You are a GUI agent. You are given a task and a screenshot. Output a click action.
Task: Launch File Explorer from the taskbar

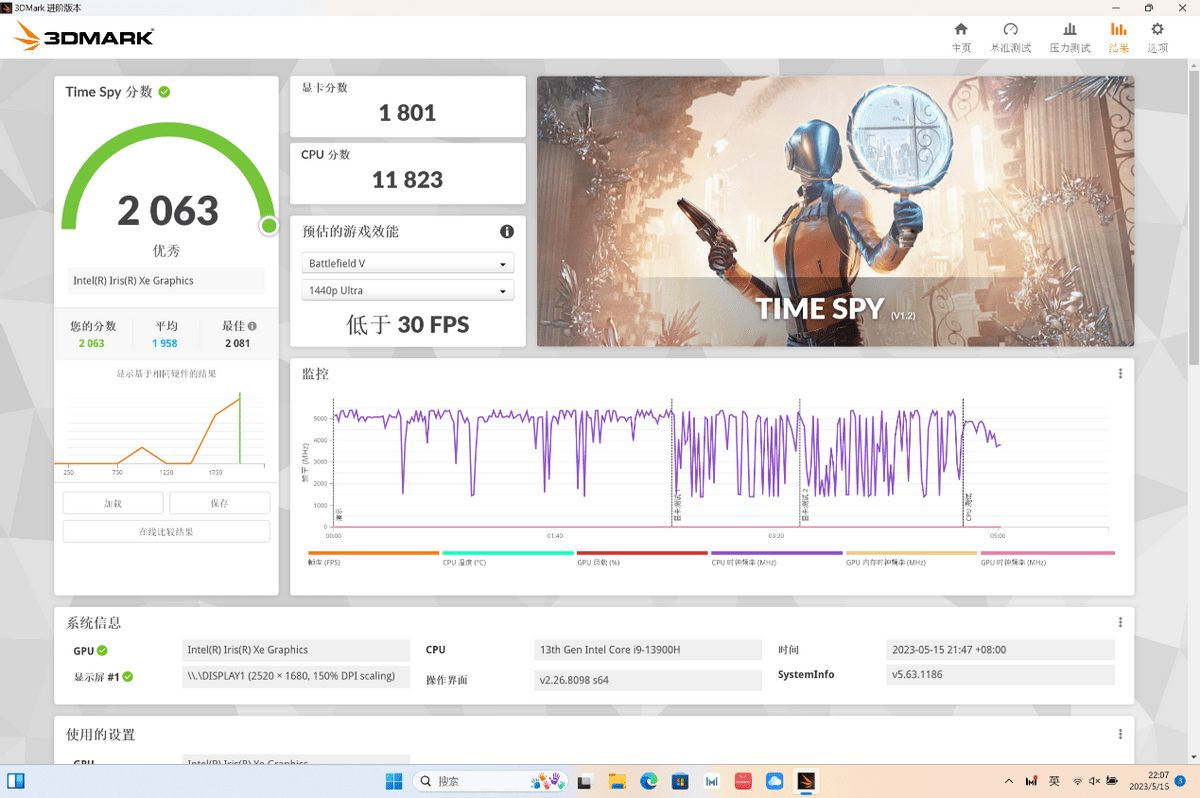pyautogui.click(x=617, y=781)
